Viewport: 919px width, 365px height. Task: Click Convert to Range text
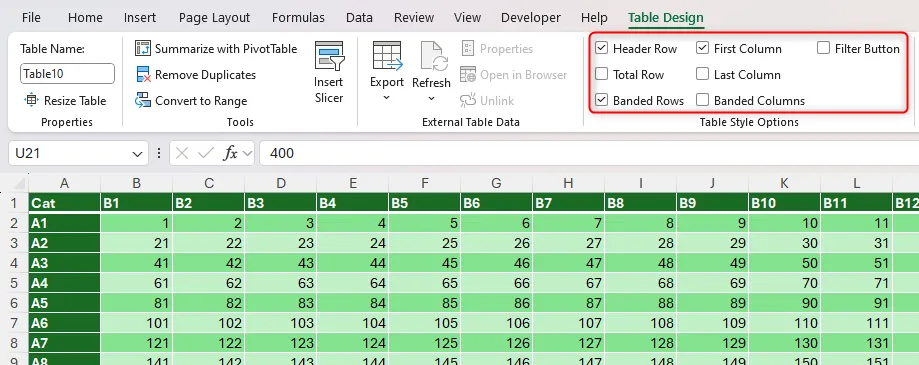pos(201,101)
